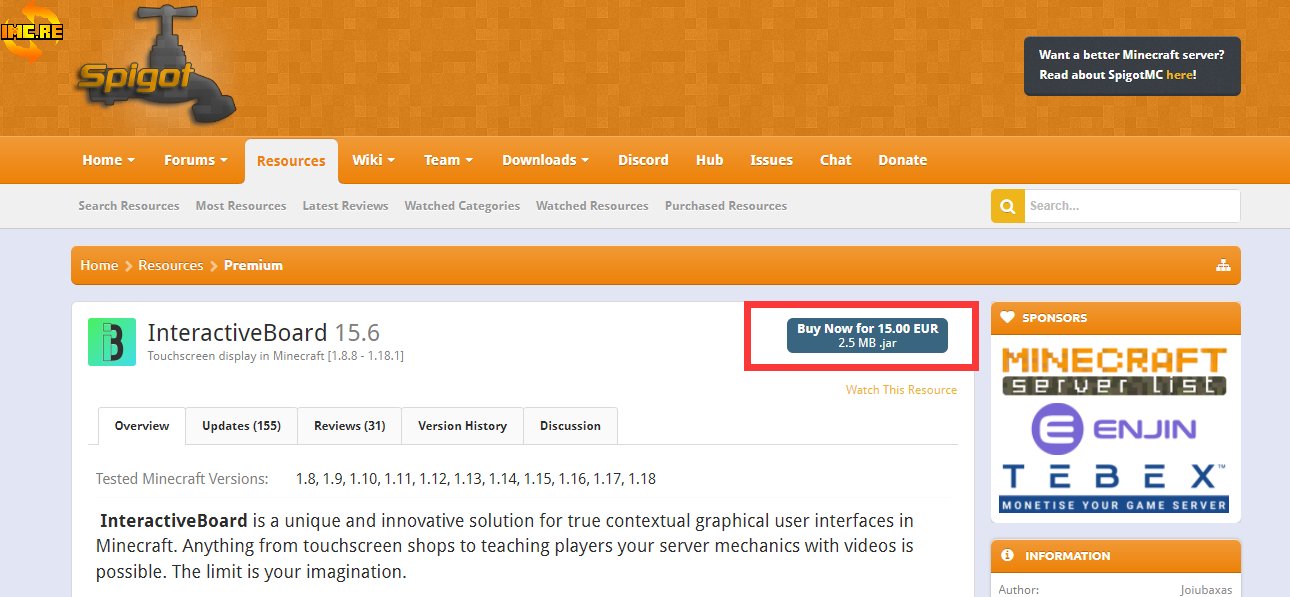Switch to the Reviews (31) tab
Image resolution: width=1290 pixels, height=597 pixels.
tap(349, 426)
